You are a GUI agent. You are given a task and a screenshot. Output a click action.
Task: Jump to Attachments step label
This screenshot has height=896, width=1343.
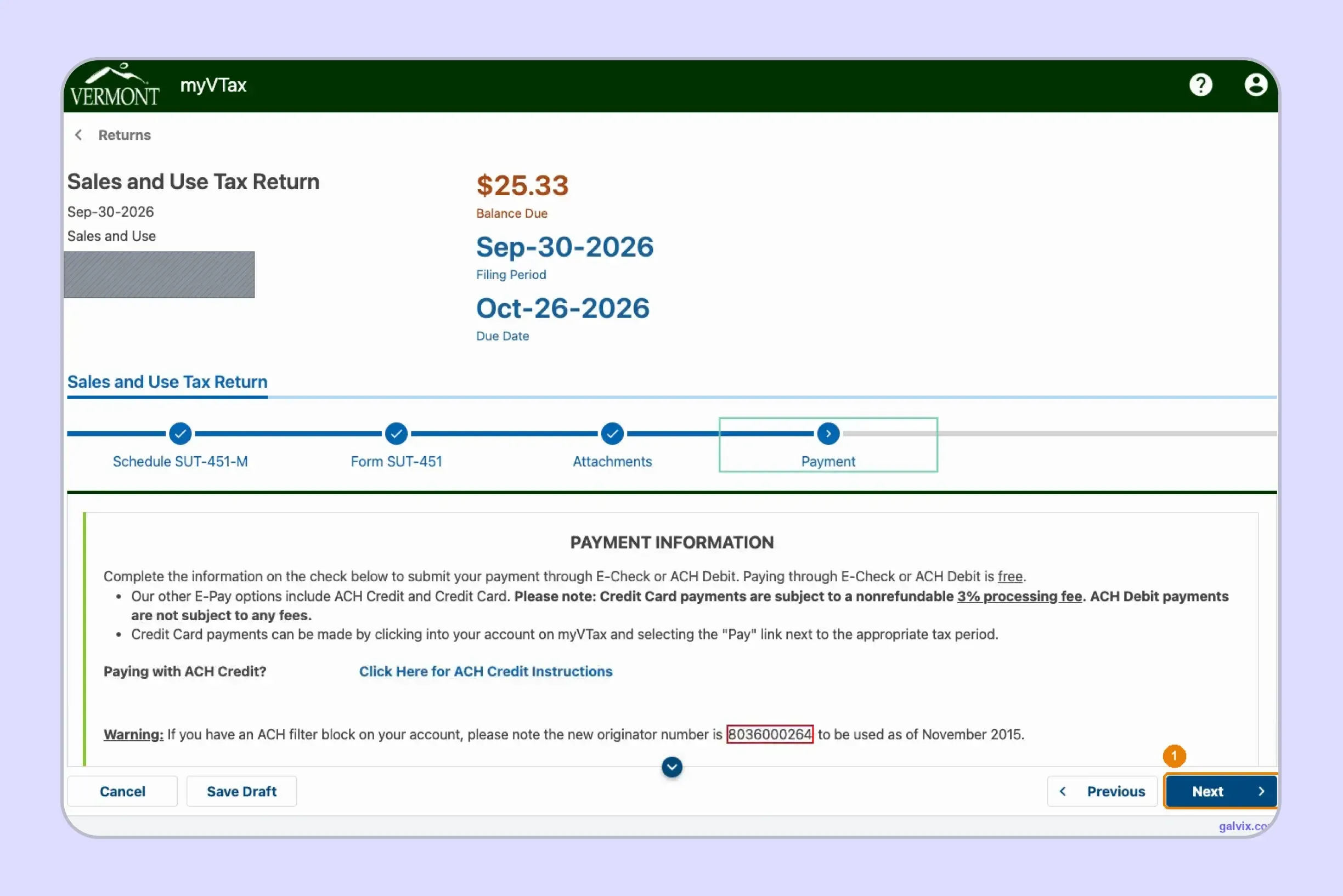coord(612,462)
